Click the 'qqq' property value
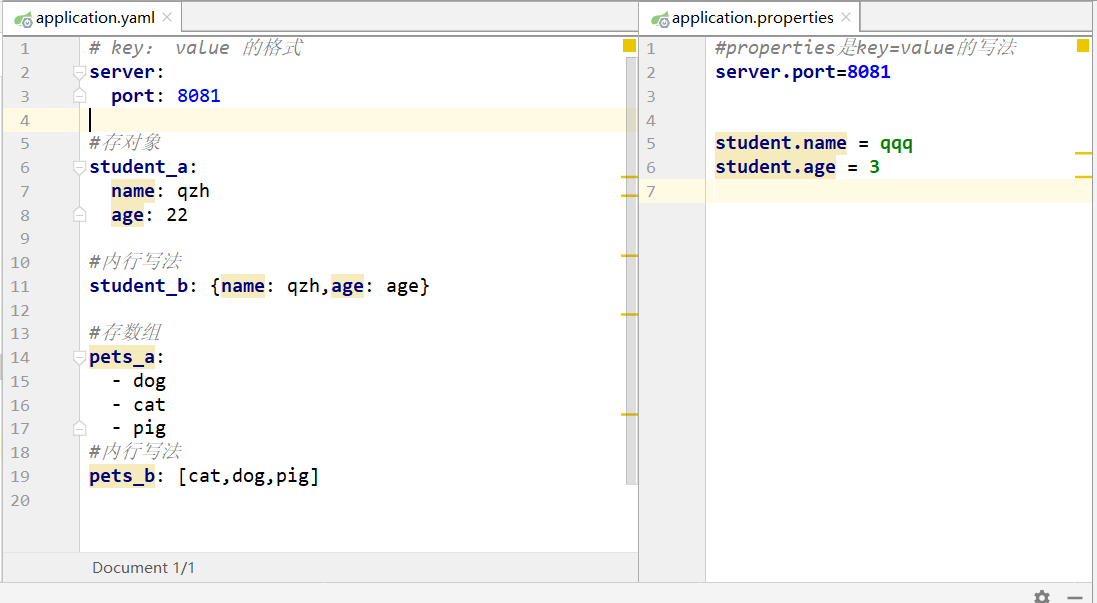Viewport: 1097px width, 603px height. click(896, 144)
